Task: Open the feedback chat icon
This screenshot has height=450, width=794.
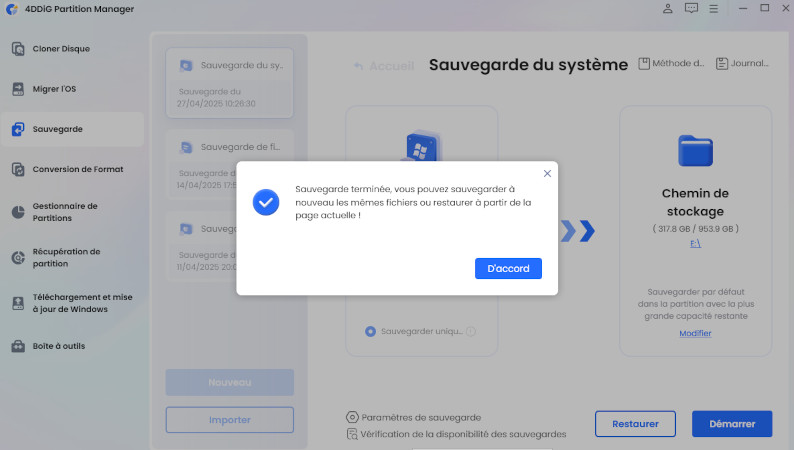Action: pyautogui.click(x=691, y=9)
